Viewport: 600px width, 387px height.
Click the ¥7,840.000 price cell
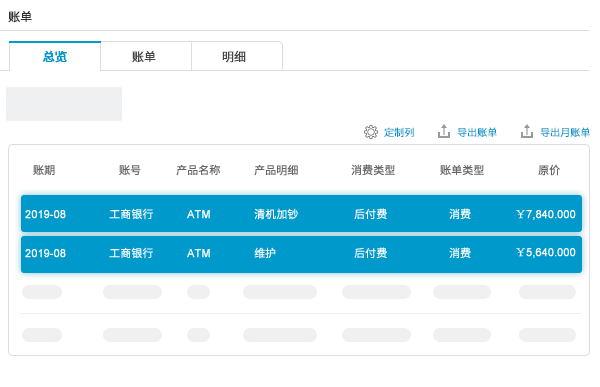click(x=546, y=214)
